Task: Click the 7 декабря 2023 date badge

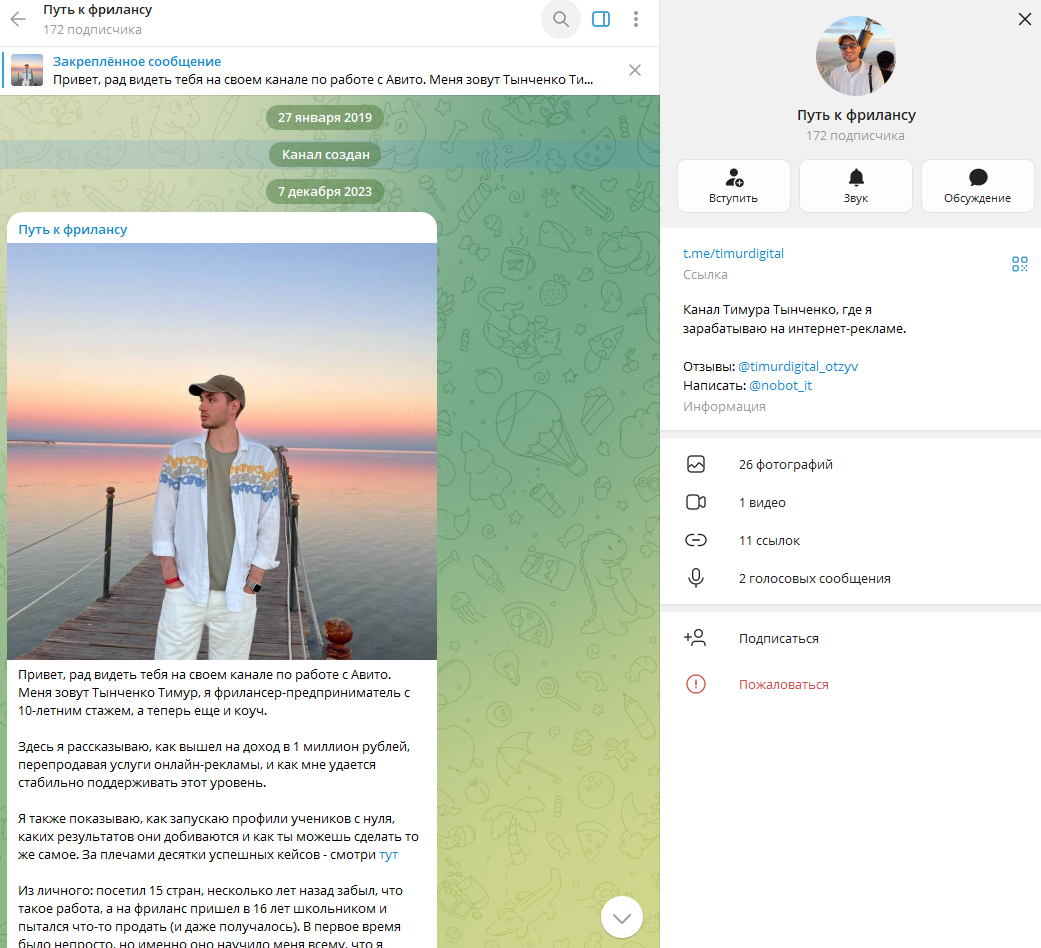Action: [325, 192]
